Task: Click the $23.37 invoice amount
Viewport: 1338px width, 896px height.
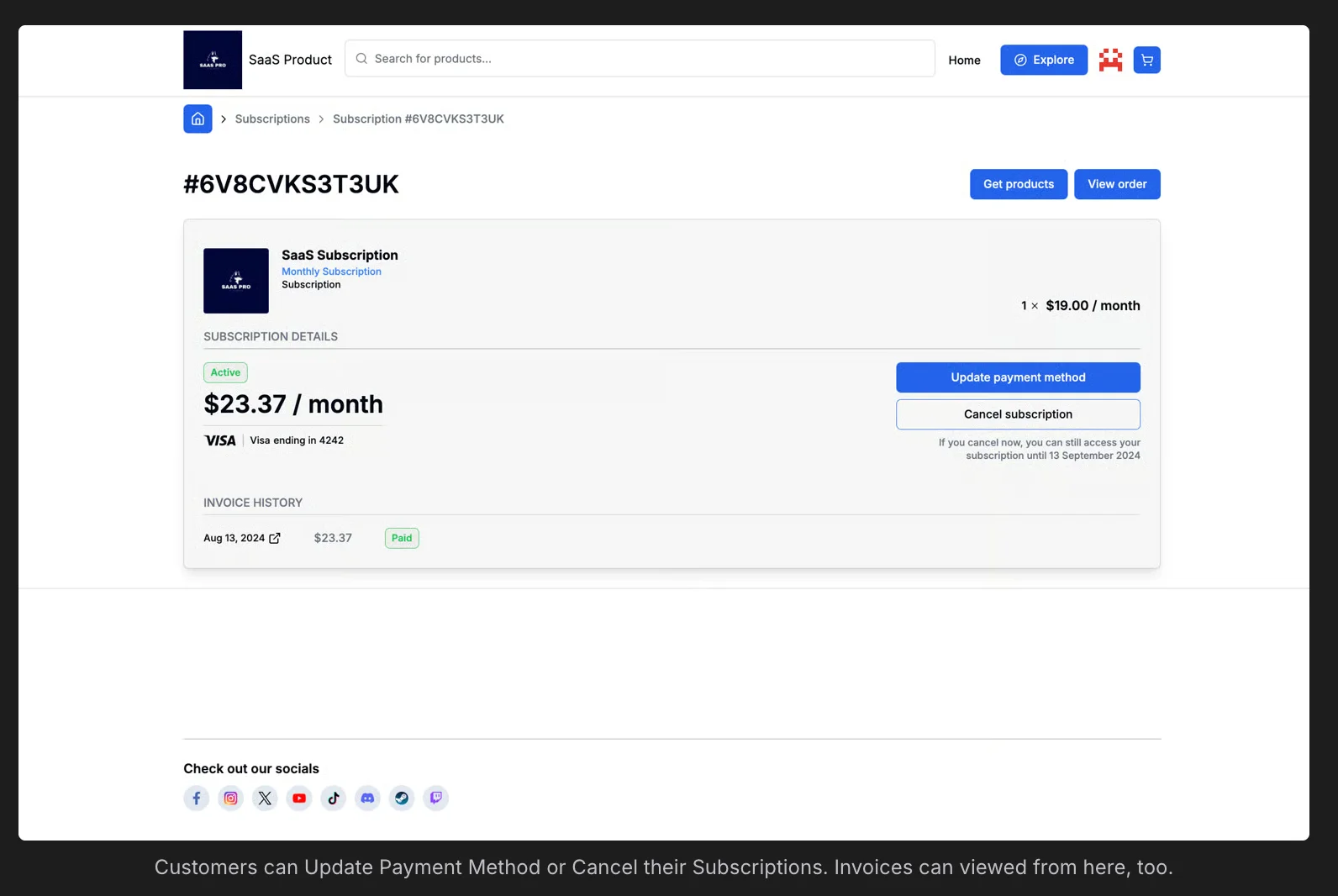Action: tap(333, 538)
